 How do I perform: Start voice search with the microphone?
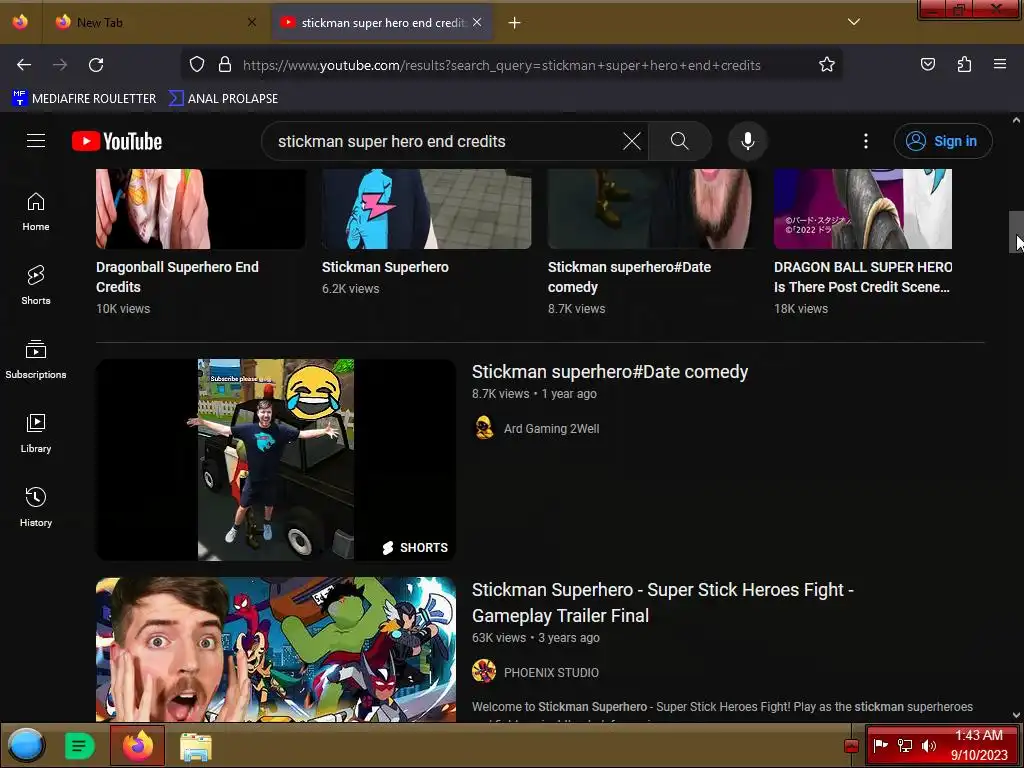(748, 141)
